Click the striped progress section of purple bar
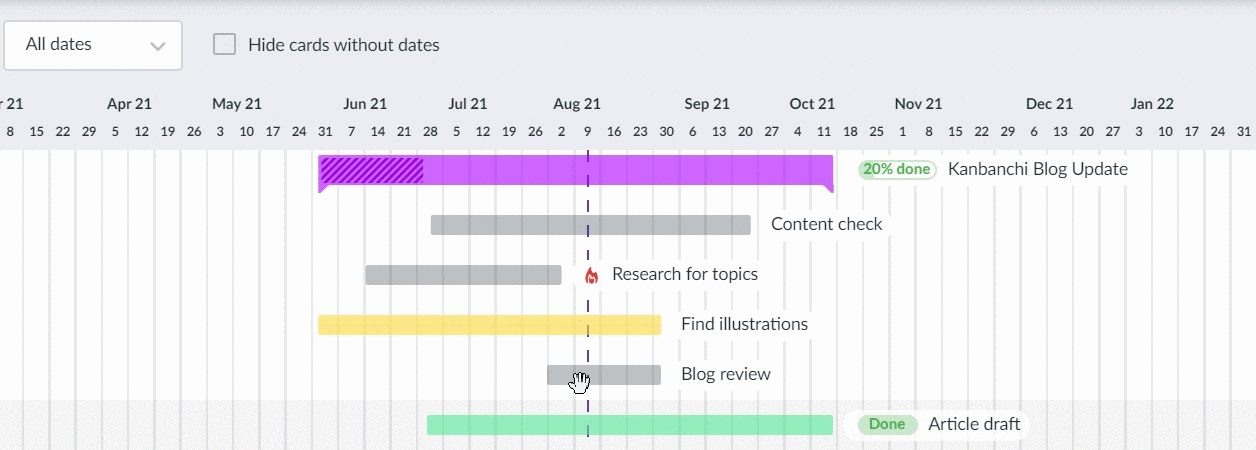This screenshot has width=1256, height=450. (371, 170)
